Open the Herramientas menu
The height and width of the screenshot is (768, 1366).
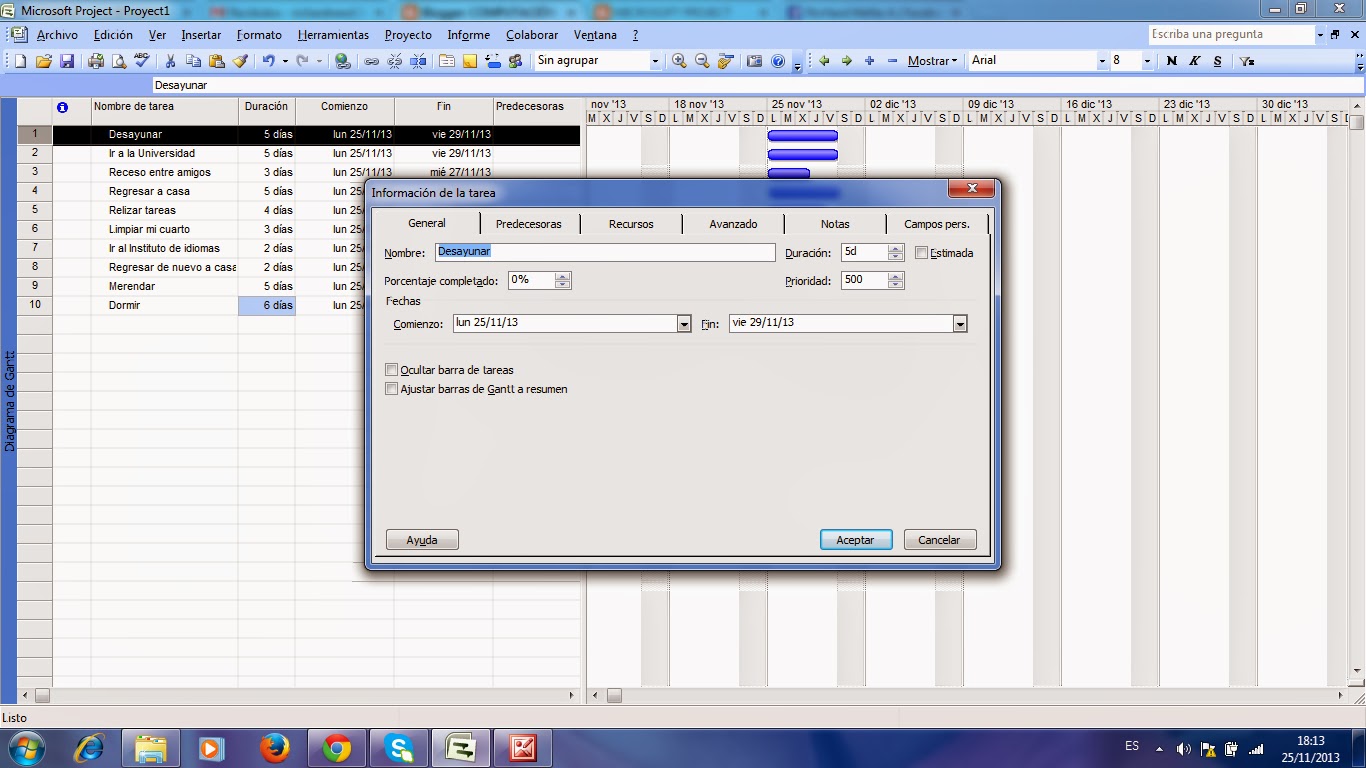coord(333,34)
